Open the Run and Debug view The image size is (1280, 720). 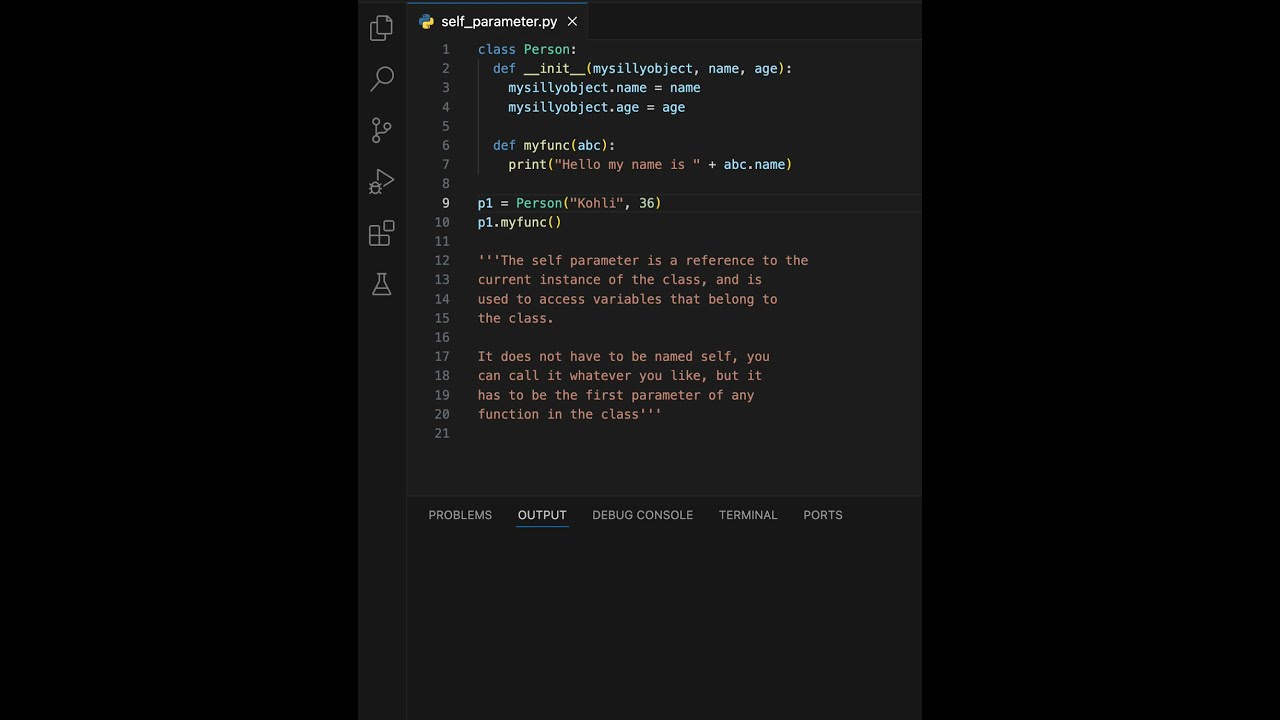(x=381, y=181)
